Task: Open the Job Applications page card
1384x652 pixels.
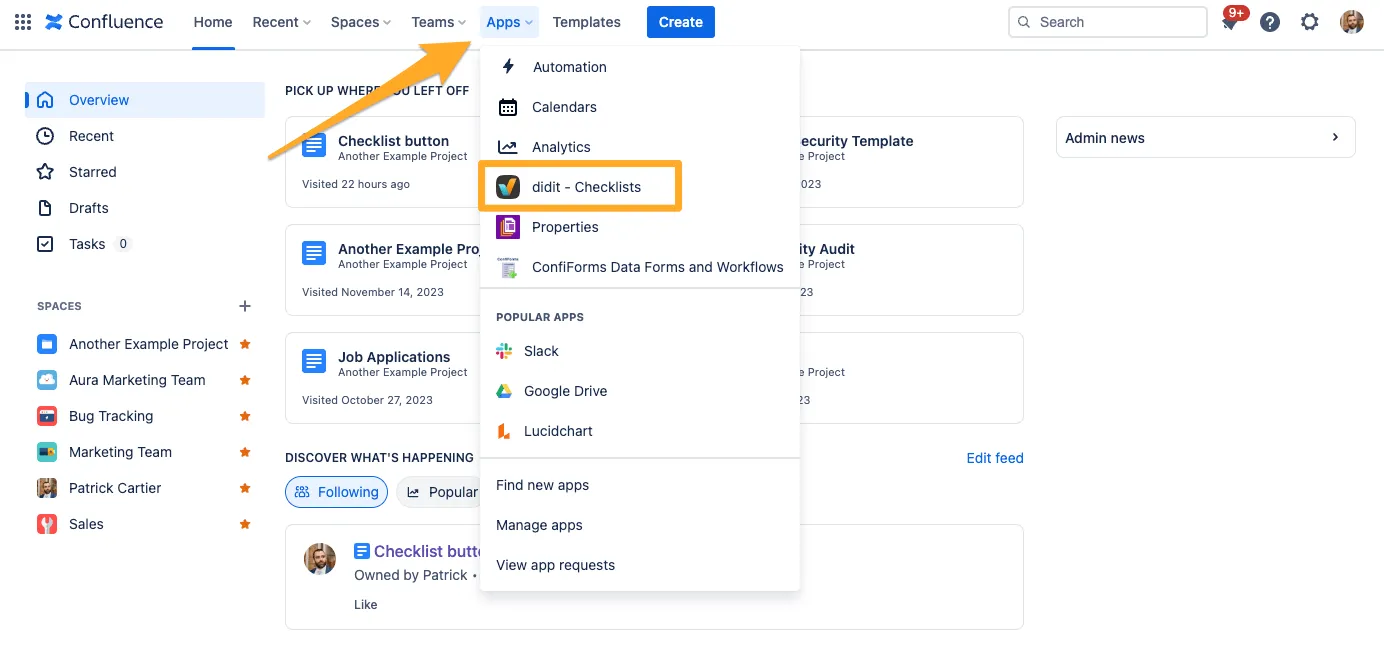Action: [384, 378]
